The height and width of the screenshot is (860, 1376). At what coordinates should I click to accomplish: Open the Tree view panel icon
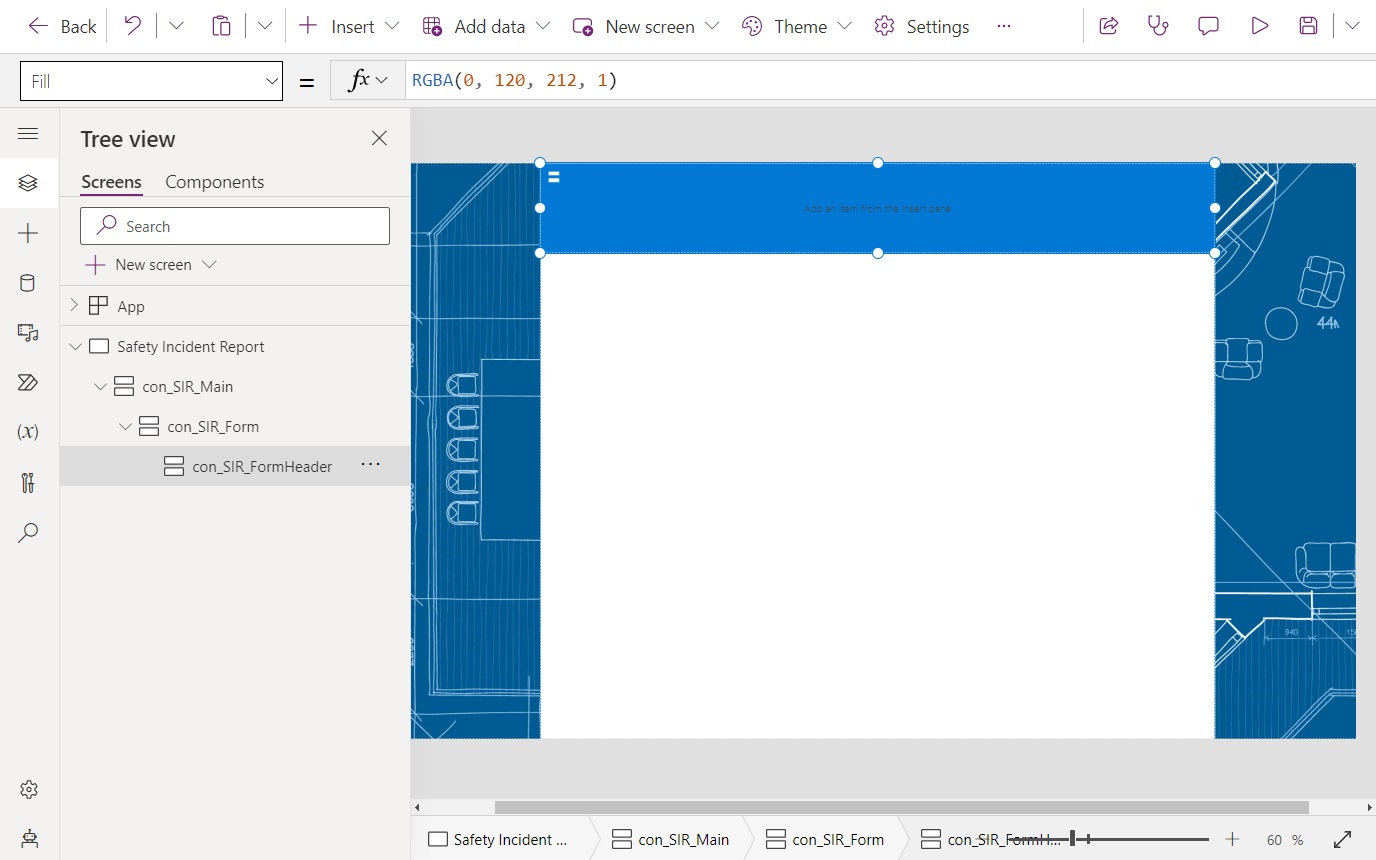(x=29, y=182)
